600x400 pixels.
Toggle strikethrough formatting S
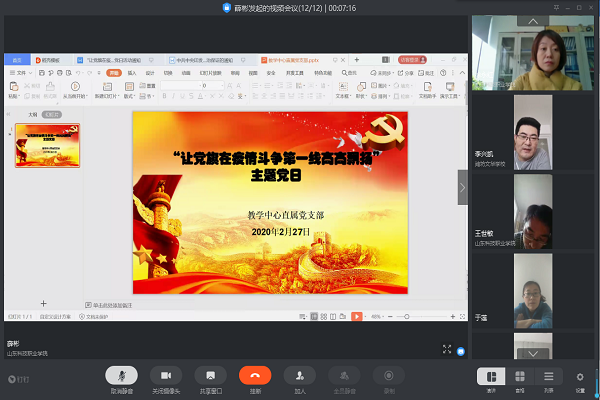pyautogui.click(x=191, y=96)
